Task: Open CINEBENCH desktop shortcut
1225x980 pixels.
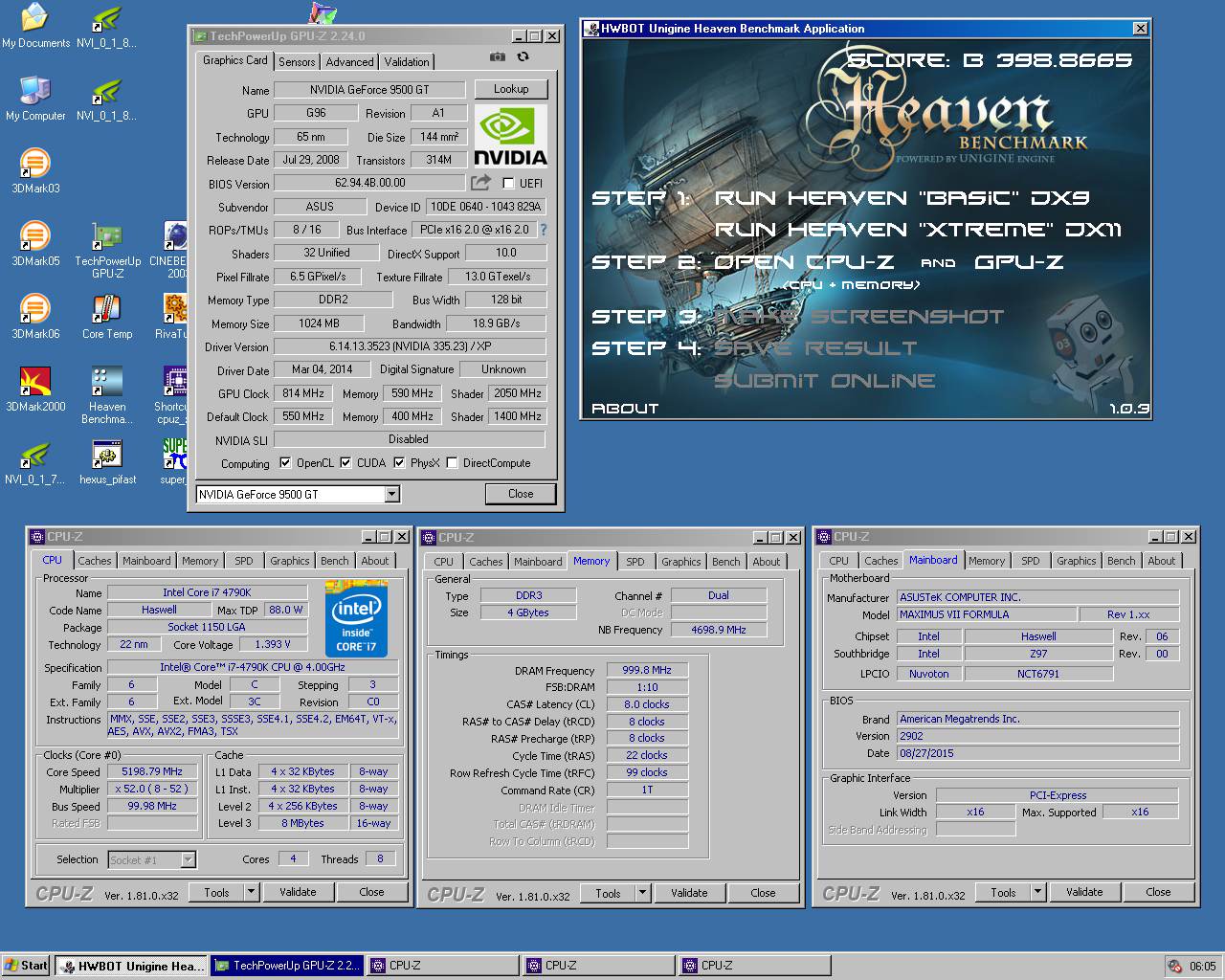Action: pyautogui.click(x=168, y=251)
